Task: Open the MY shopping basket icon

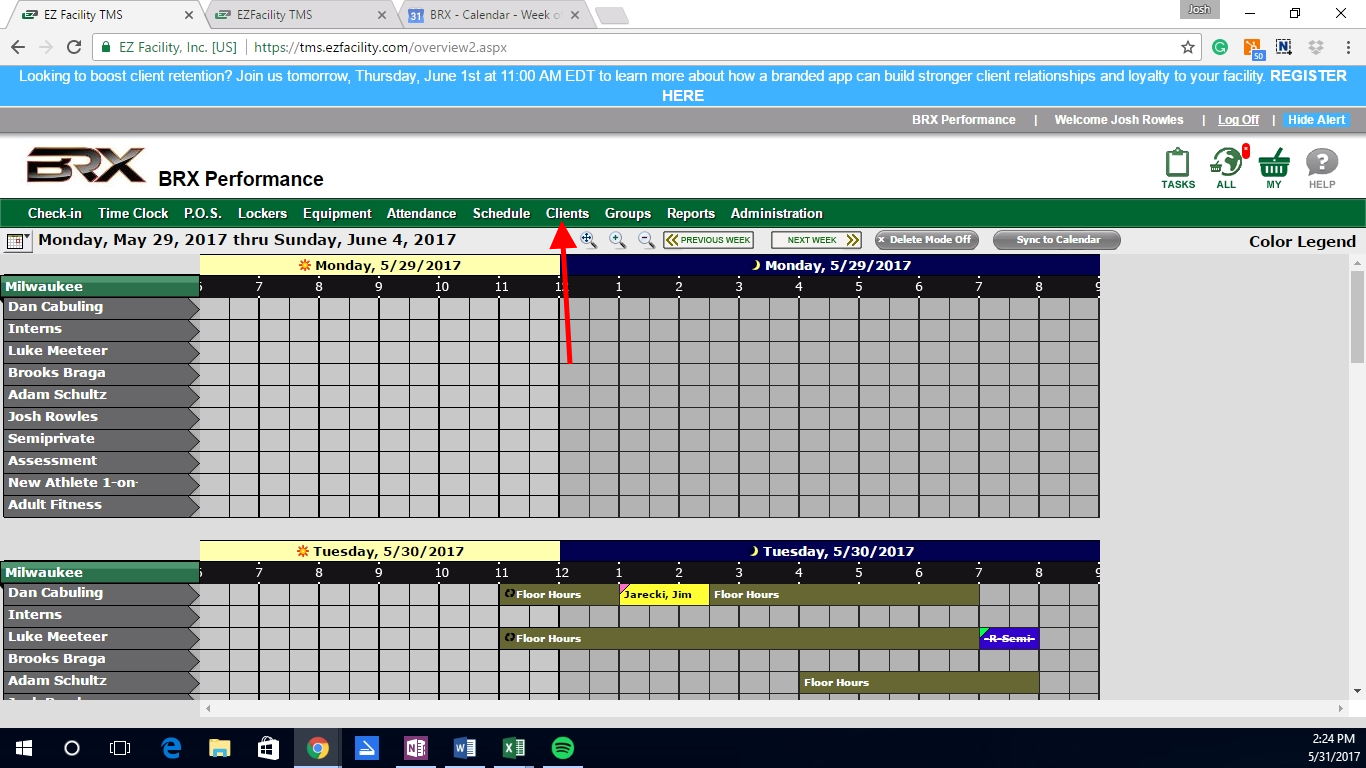Action: coord(1274,164)
